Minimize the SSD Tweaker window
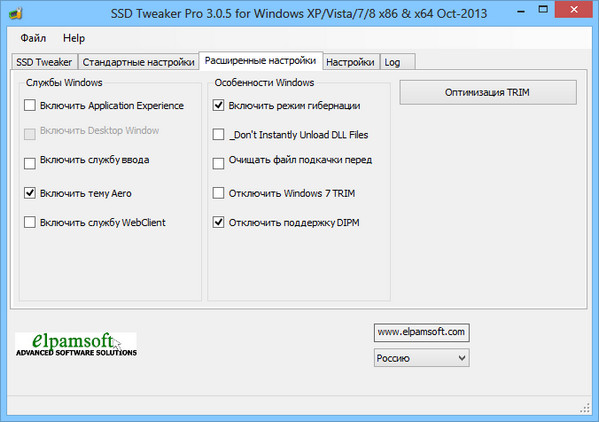Viewport: 599px width, 422px height. coord(520,12)
